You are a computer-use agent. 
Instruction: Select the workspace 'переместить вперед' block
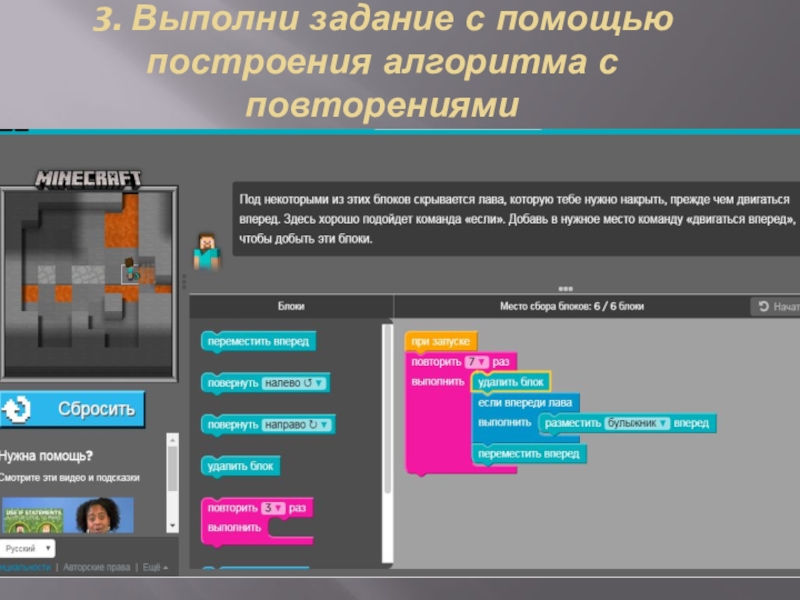click(x=529, y=454)
